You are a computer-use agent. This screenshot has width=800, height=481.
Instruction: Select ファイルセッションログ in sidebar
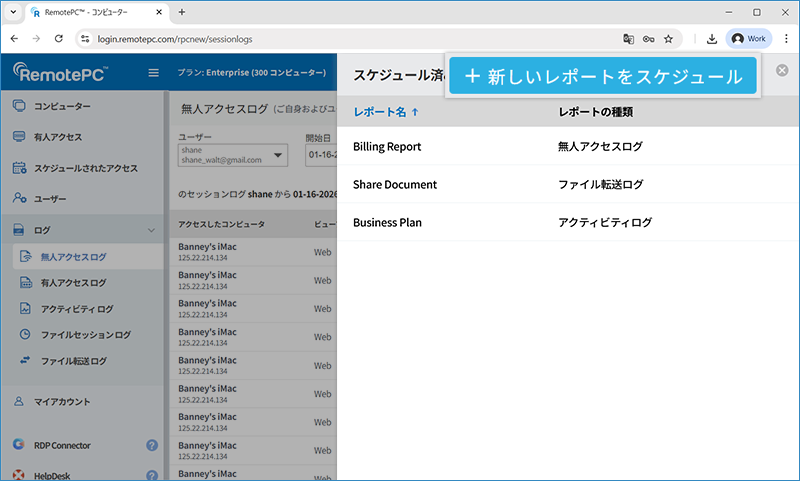point(86,335)
